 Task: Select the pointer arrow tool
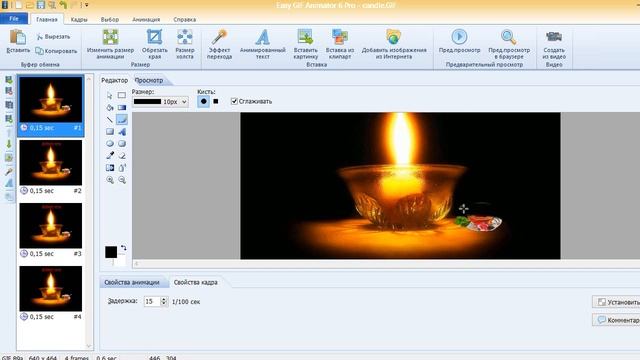(109, 96)
